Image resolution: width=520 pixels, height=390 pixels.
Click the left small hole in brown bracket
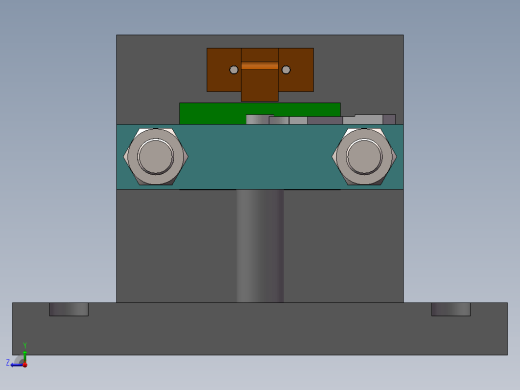(234, 70)
